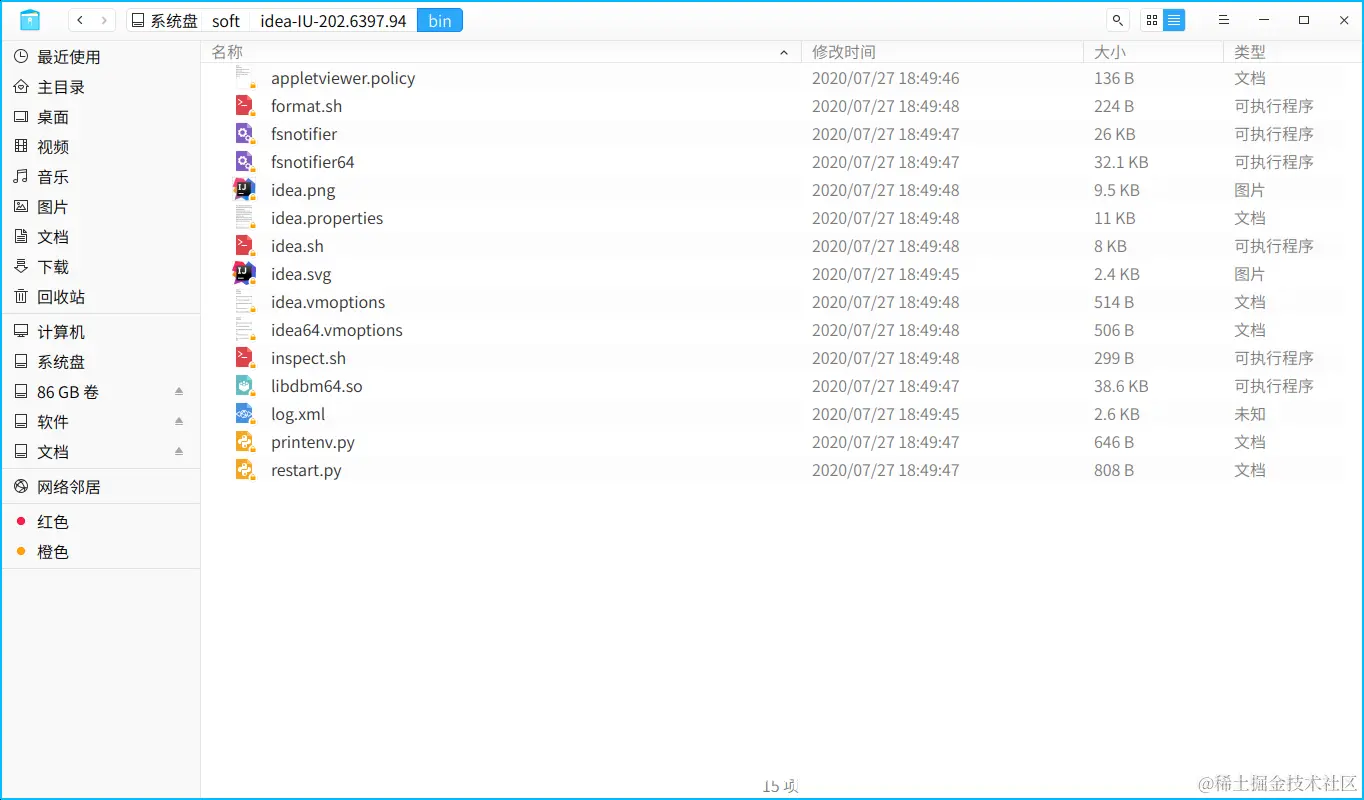Click the 9.5 KB size cell

(x=1117, y=190)
